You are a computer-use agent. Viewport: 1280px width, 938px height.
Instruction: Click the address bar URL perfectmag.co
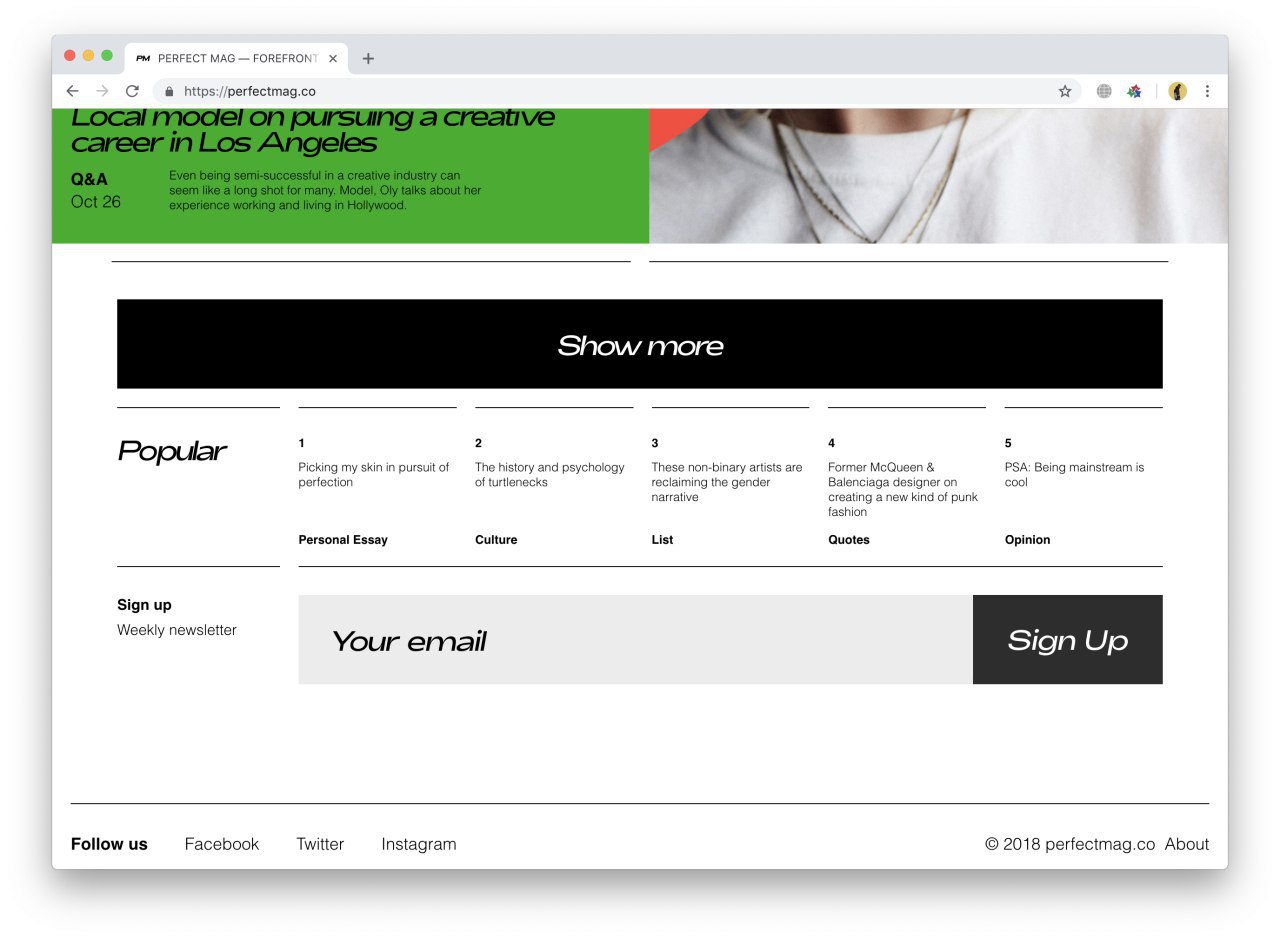click(x=250, y=91)
